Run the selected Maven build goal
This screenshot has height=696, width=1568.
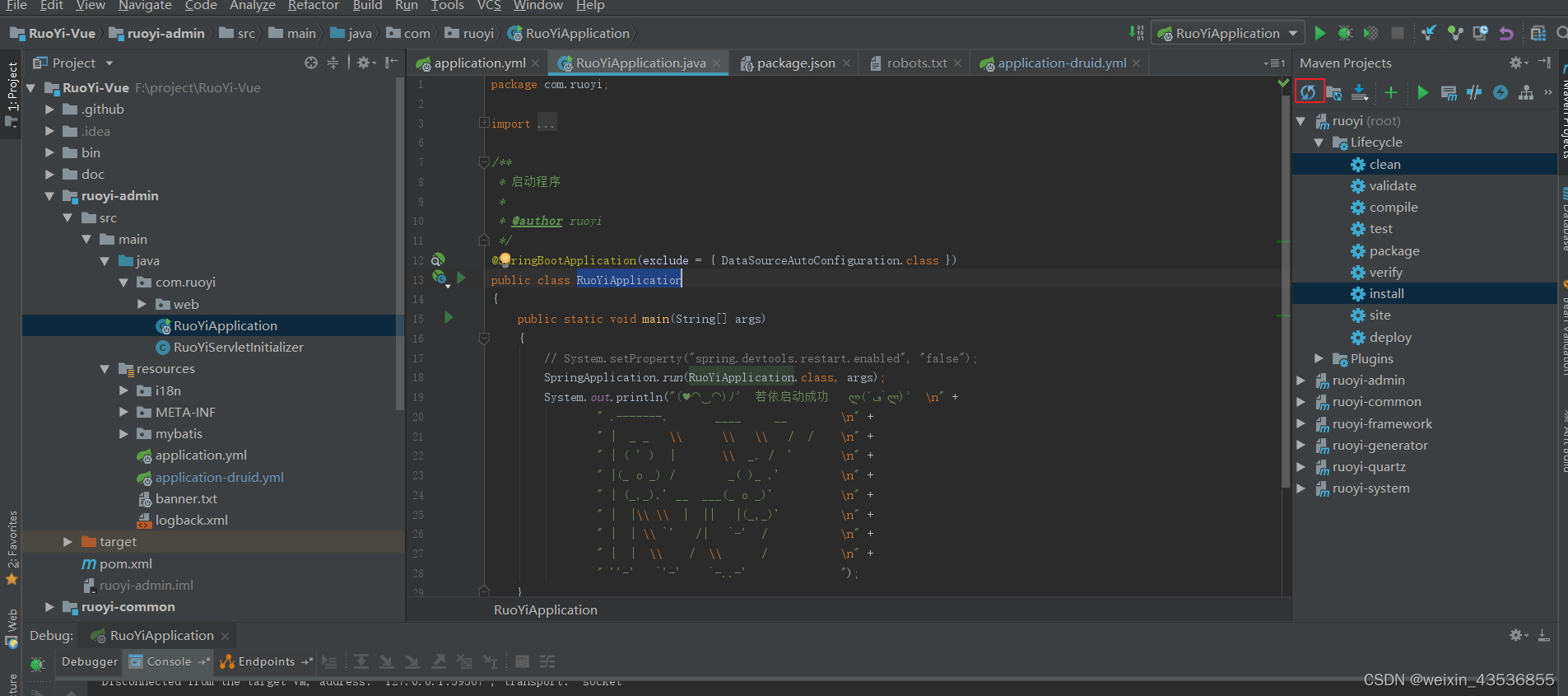click(x=1423, y=92)
